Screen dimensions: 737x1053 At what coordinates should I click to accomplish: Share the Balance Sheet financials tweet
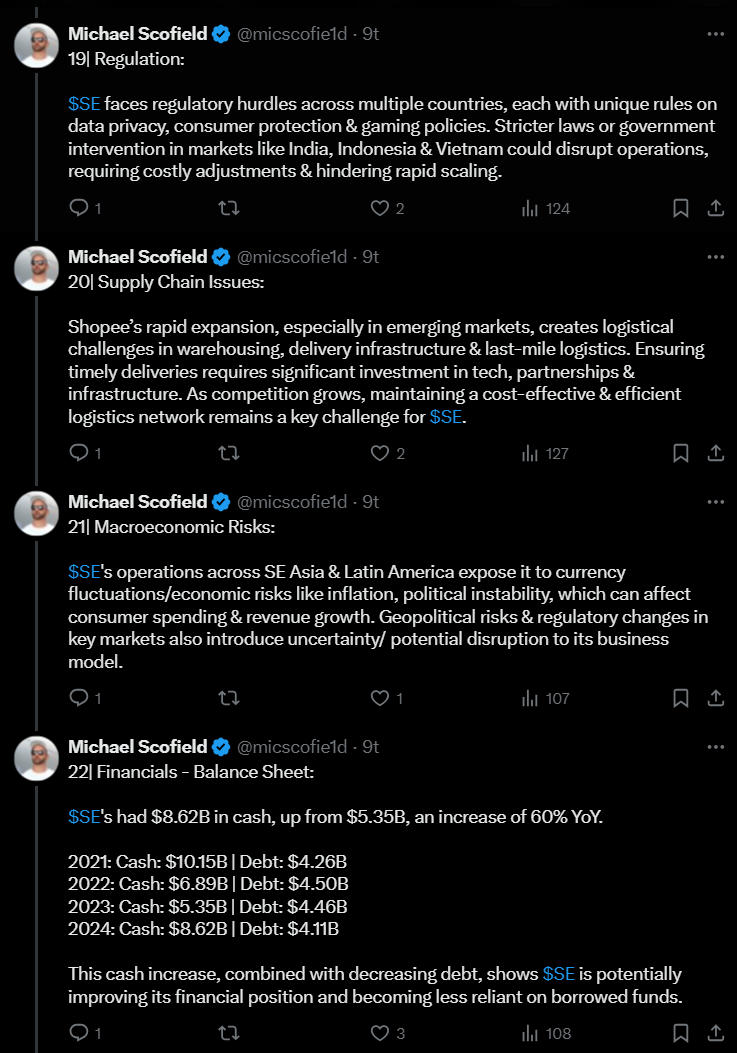[x=716, y=1032]
